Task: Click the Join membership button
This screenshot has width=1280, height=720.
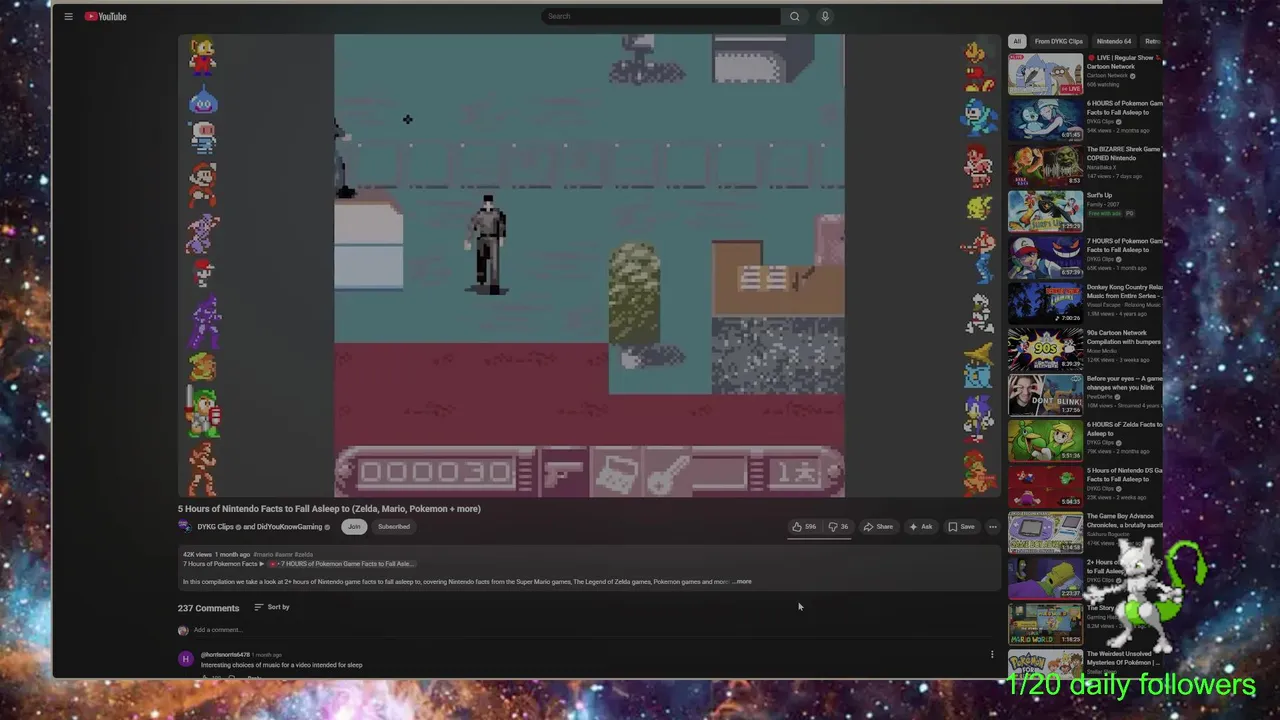Action: tap(353, 527)
